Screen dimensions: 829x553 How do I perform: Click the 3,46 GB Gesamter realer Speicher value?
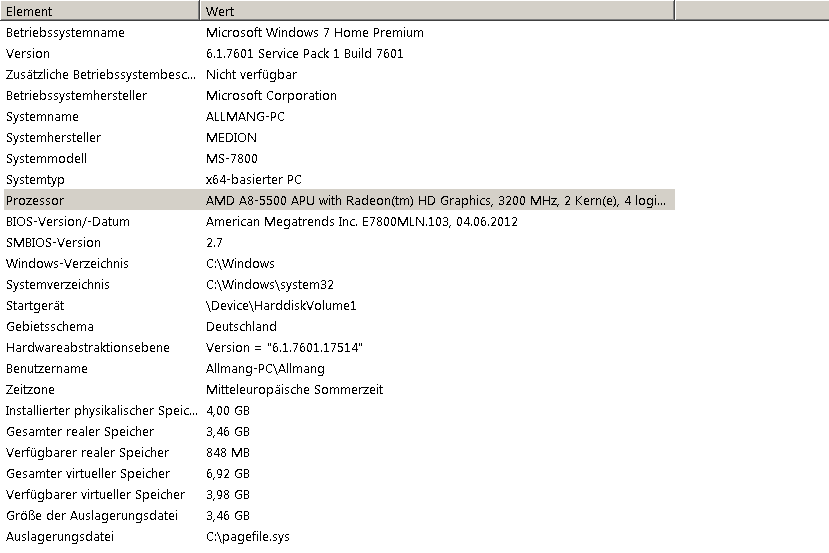point(228,432)
